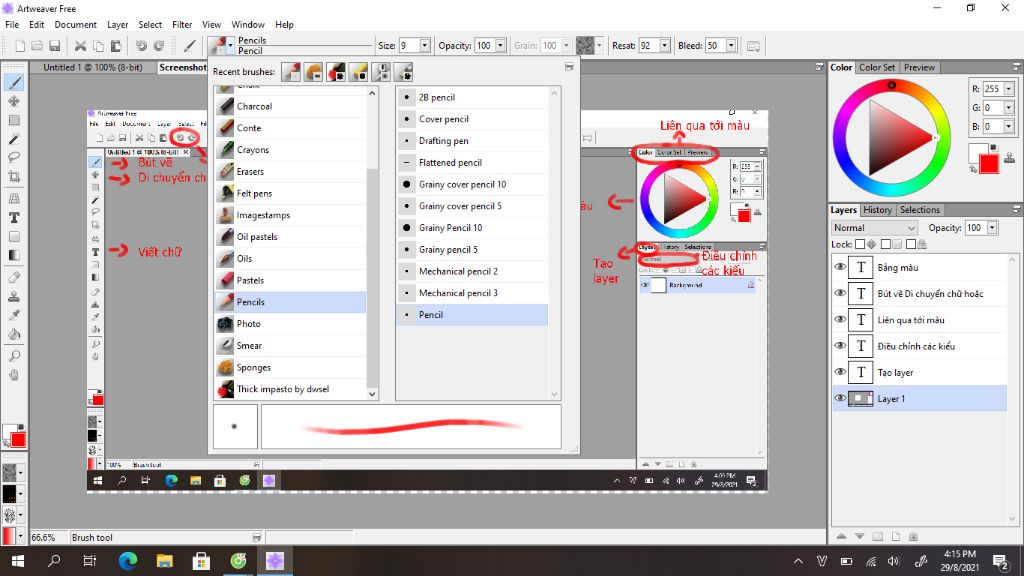Viewport: 1024px width, 576px height.
Task: Select the Perspective grid tool
Action: 14,199
